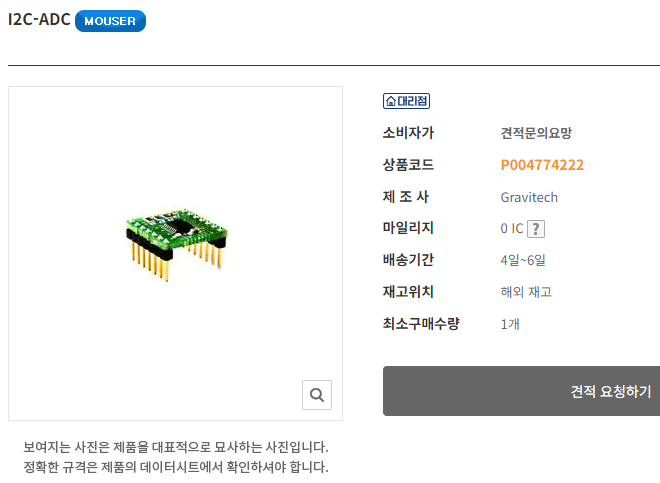Click the 상품코드 label
660x483 pixels.
[x=408, y=165]
